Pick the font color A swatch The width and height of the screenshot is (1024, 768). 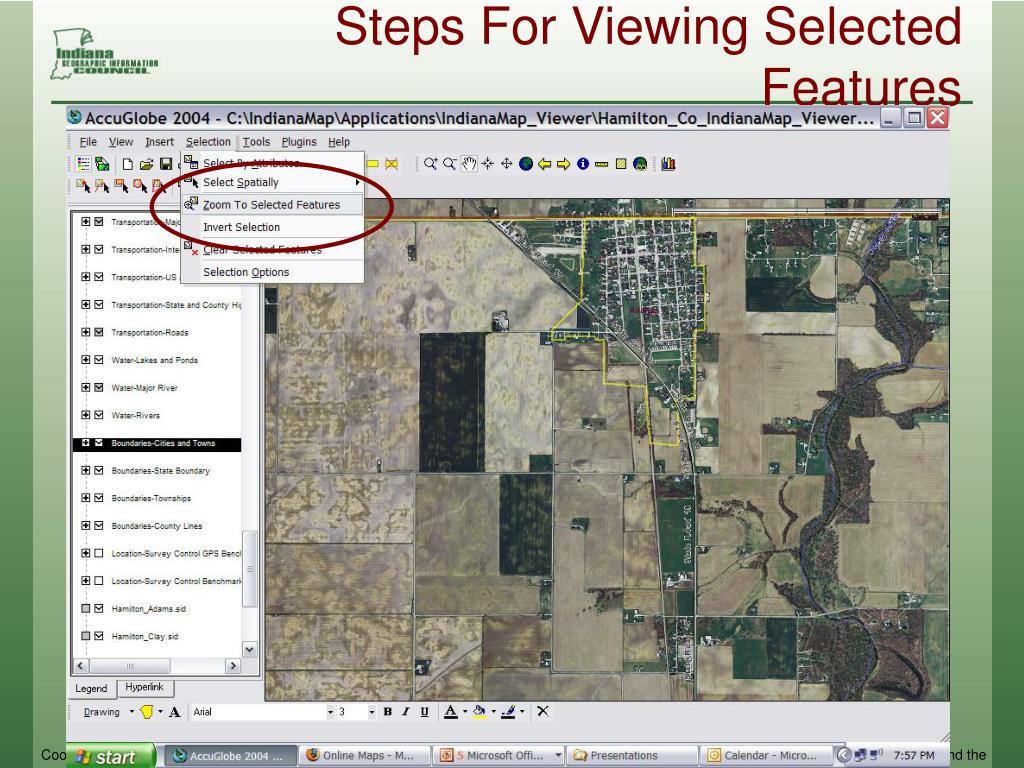tap(451, 712)
